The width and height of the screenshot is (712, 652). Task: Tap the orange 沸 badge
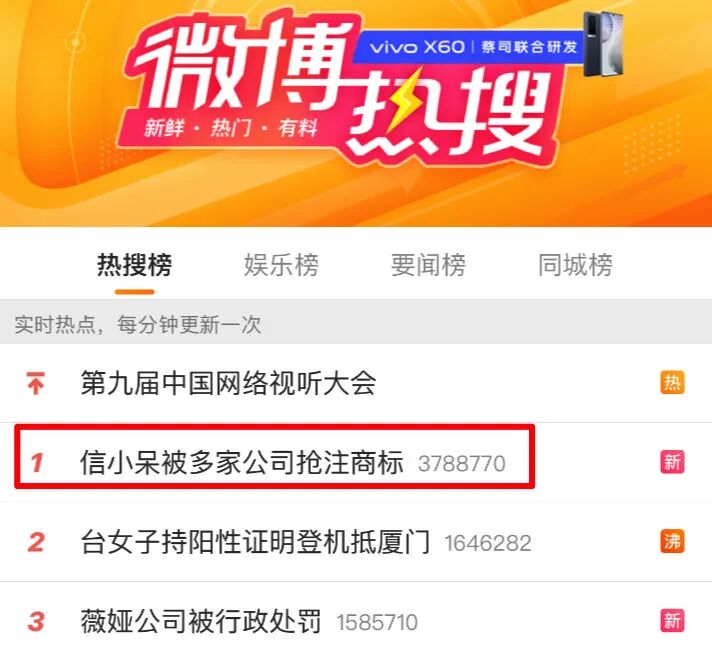672,542
